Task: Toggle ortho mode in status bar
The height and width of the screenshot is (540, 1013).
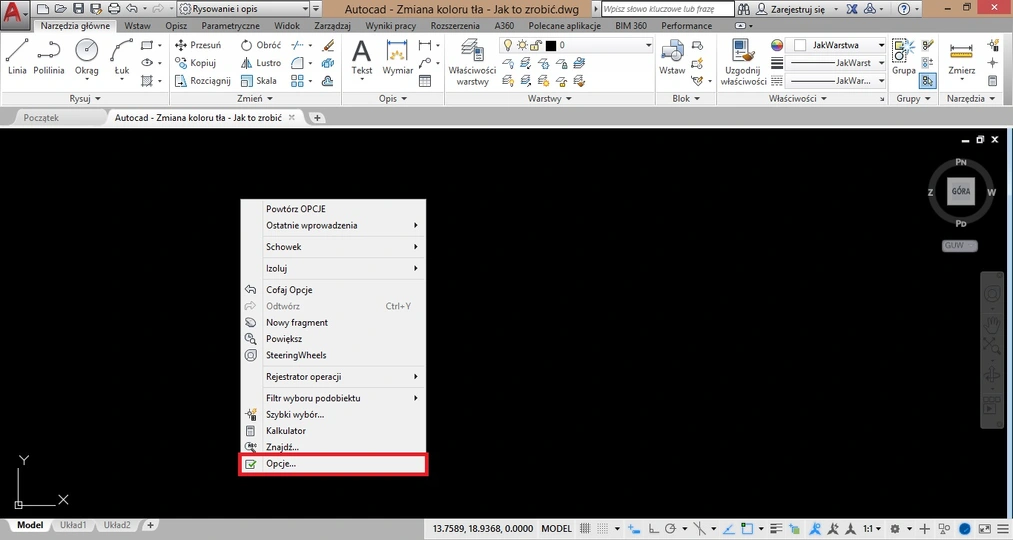Action: tap(652, 528)
